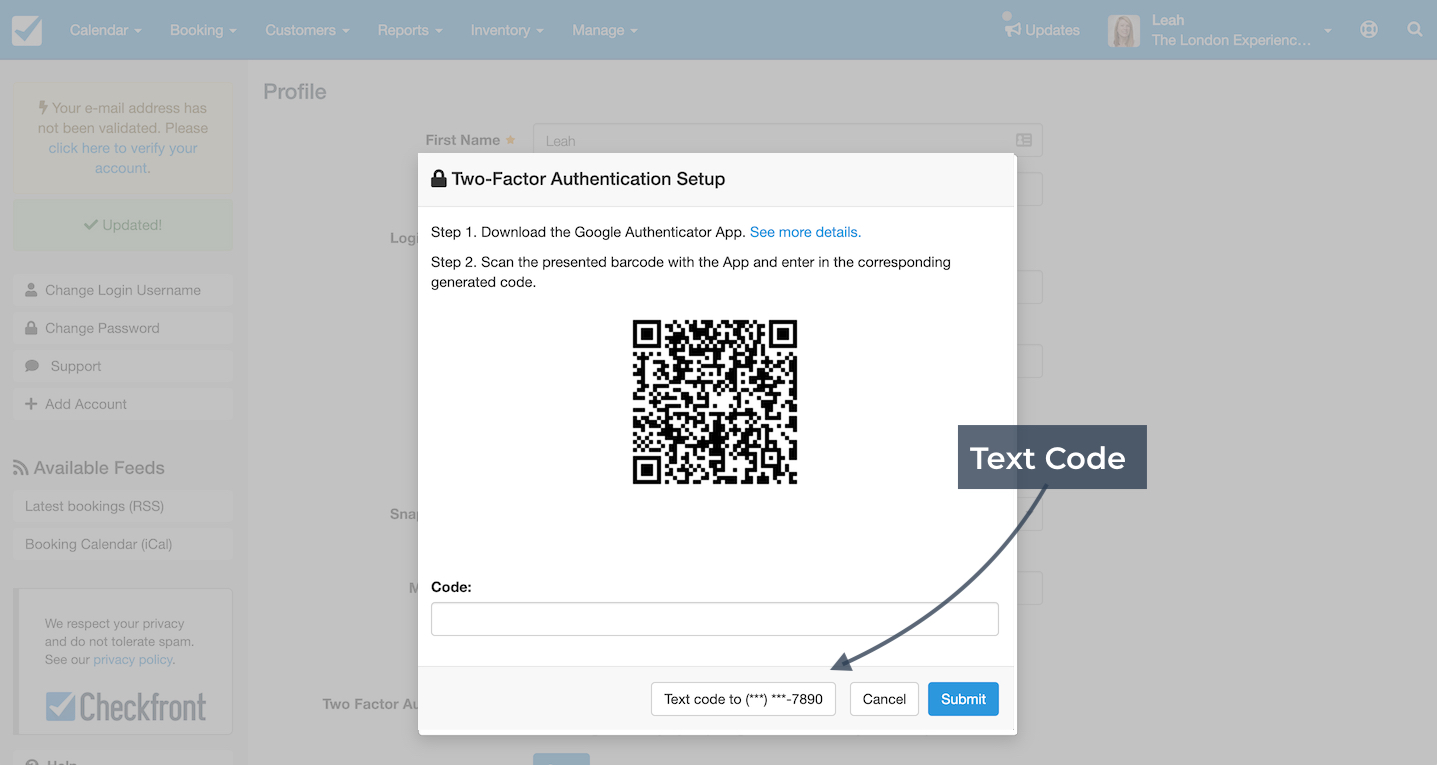Open the privacy policy link
This screenshot has width=1437, height=765.
click(x=133, y=660)
